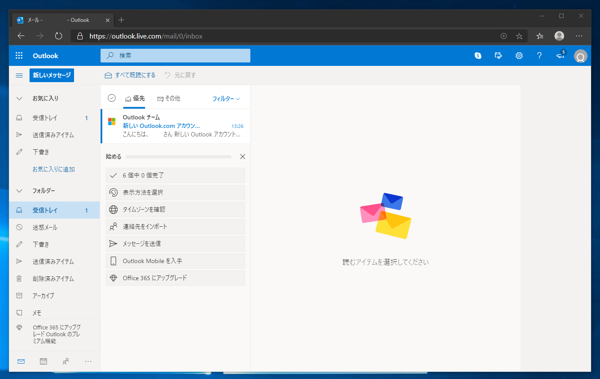The width and height of the screenshot is (600, 379).
Task: Open the 削除済みアイテム deleted folder
Action: click(54, 279)
